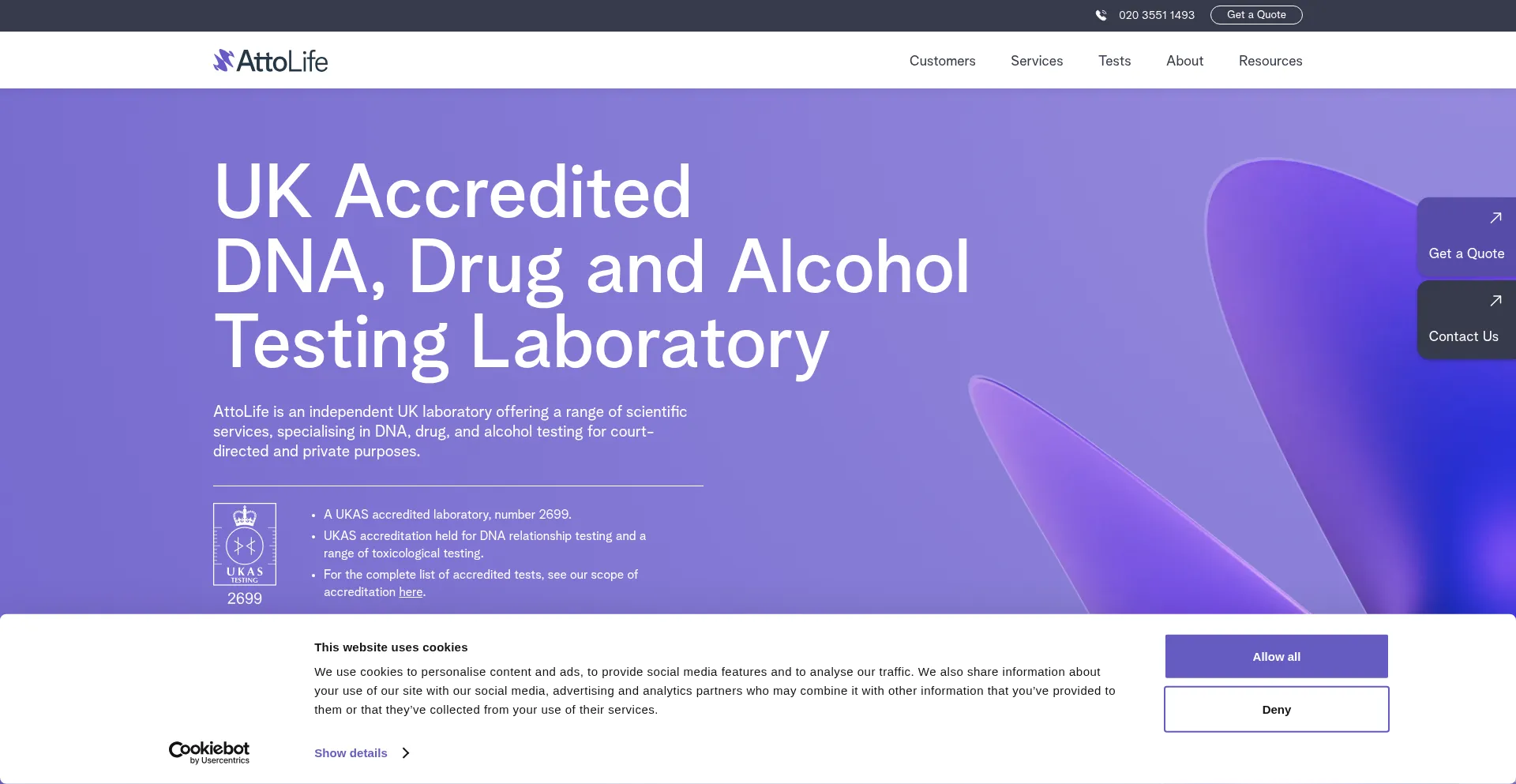Screen dimensions: 1516x784
Task: Deny cookies
Action: 1276,709
